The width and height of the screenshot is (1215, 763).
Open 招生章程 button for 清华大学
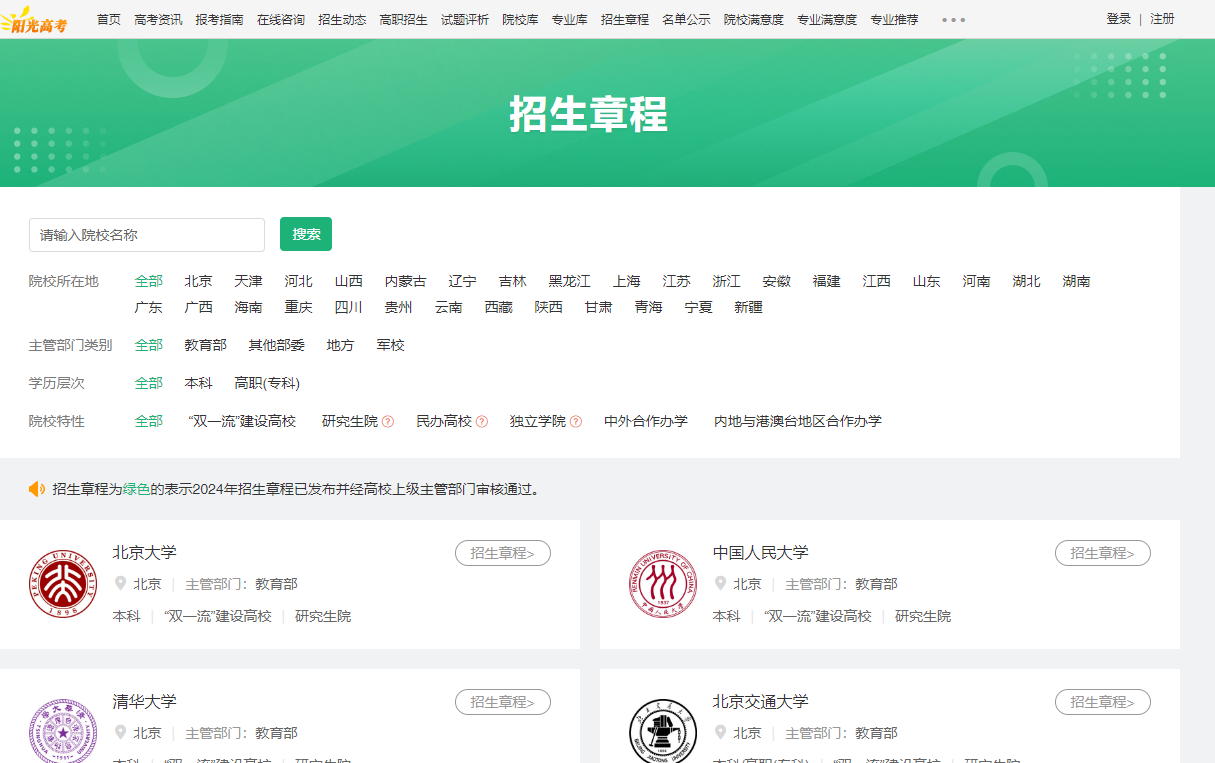tap(503, 702)
